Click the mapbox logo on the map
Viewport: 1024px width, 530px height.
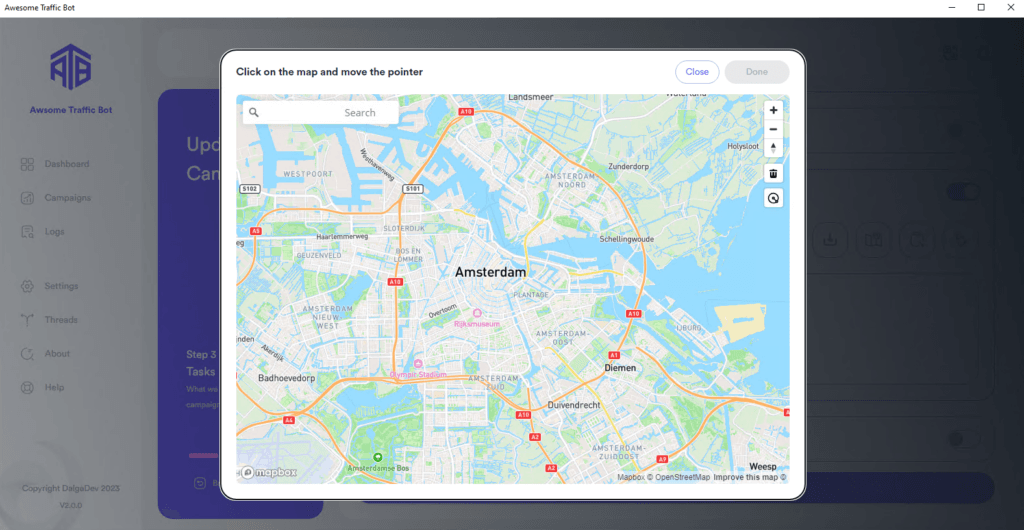tap(268, 472)
